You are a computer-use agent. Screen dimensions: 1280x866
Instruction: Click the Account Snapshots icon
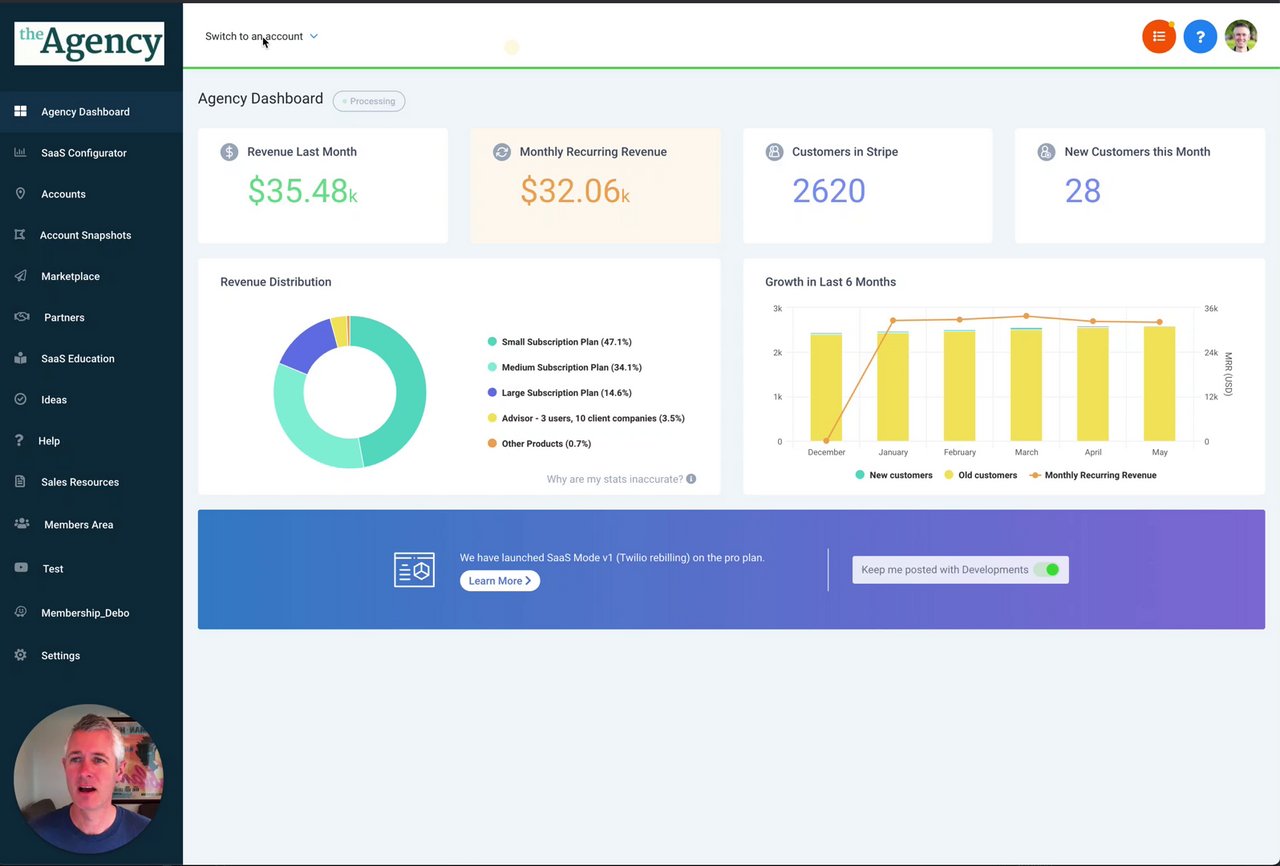coord(20,234)
